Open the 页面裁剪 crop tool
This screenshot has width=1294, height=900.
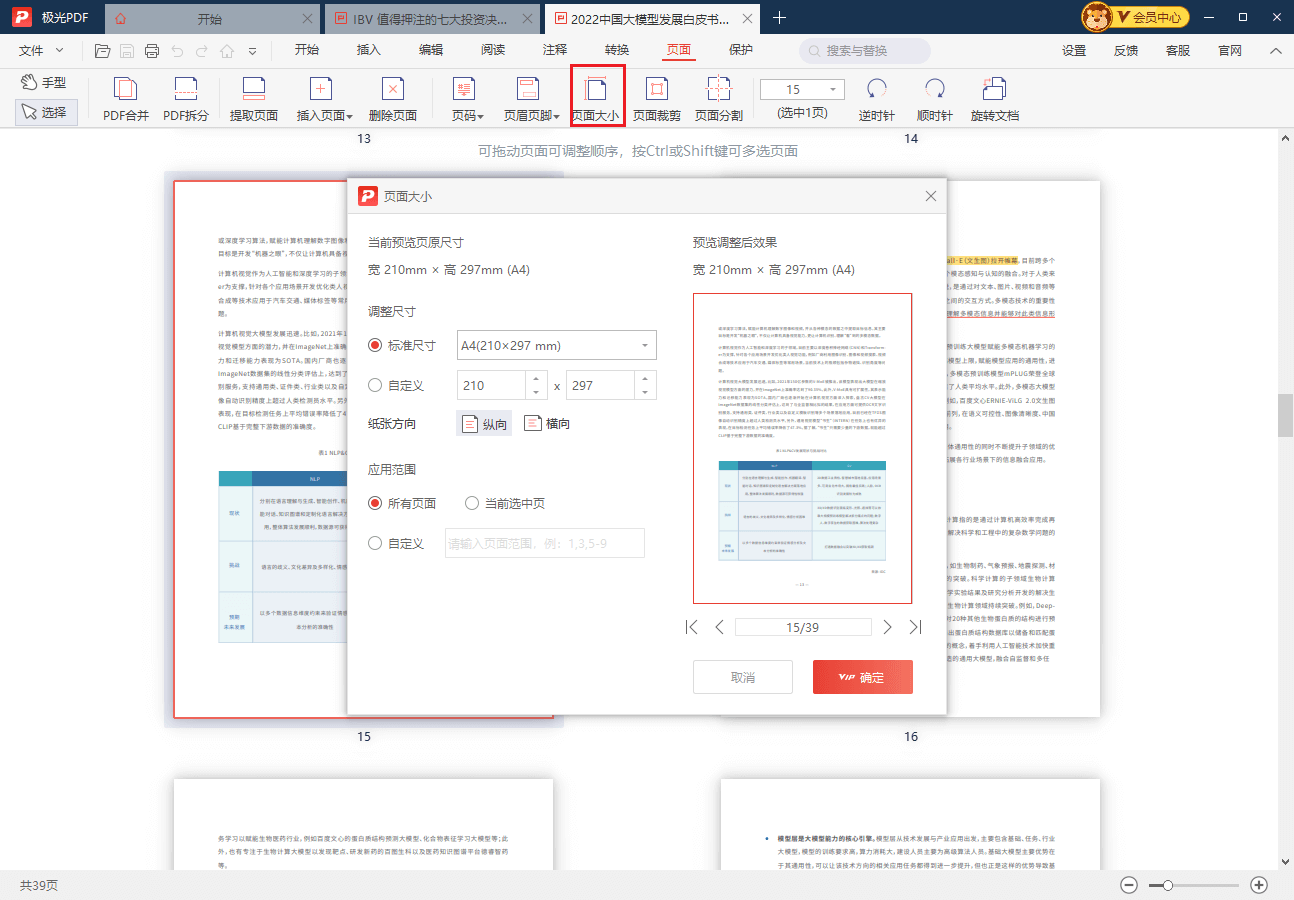[x=656, y=90]
